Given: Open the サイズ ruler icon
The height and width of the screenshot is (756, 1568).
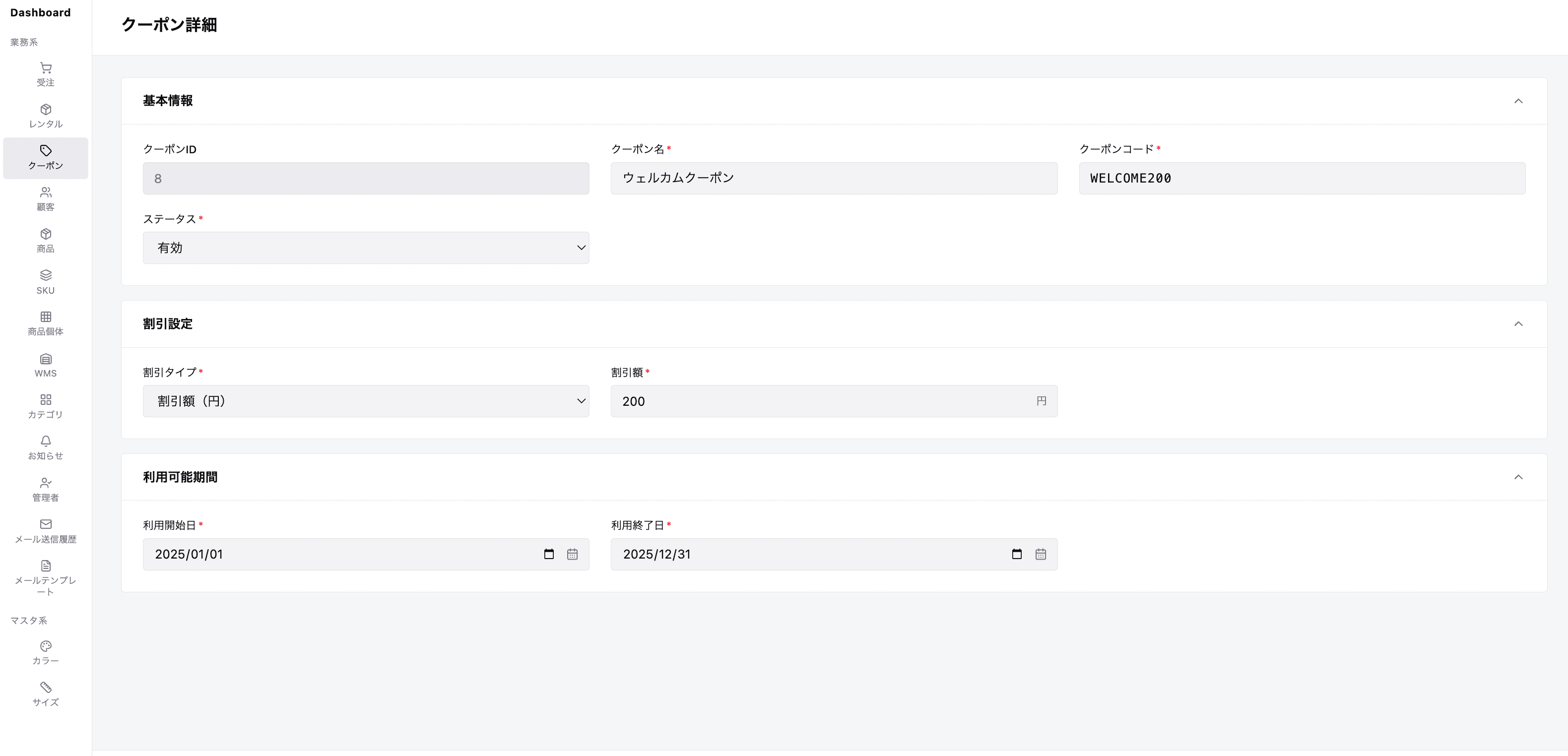Looking at the screenshot, I should click(x=46, y=687).
